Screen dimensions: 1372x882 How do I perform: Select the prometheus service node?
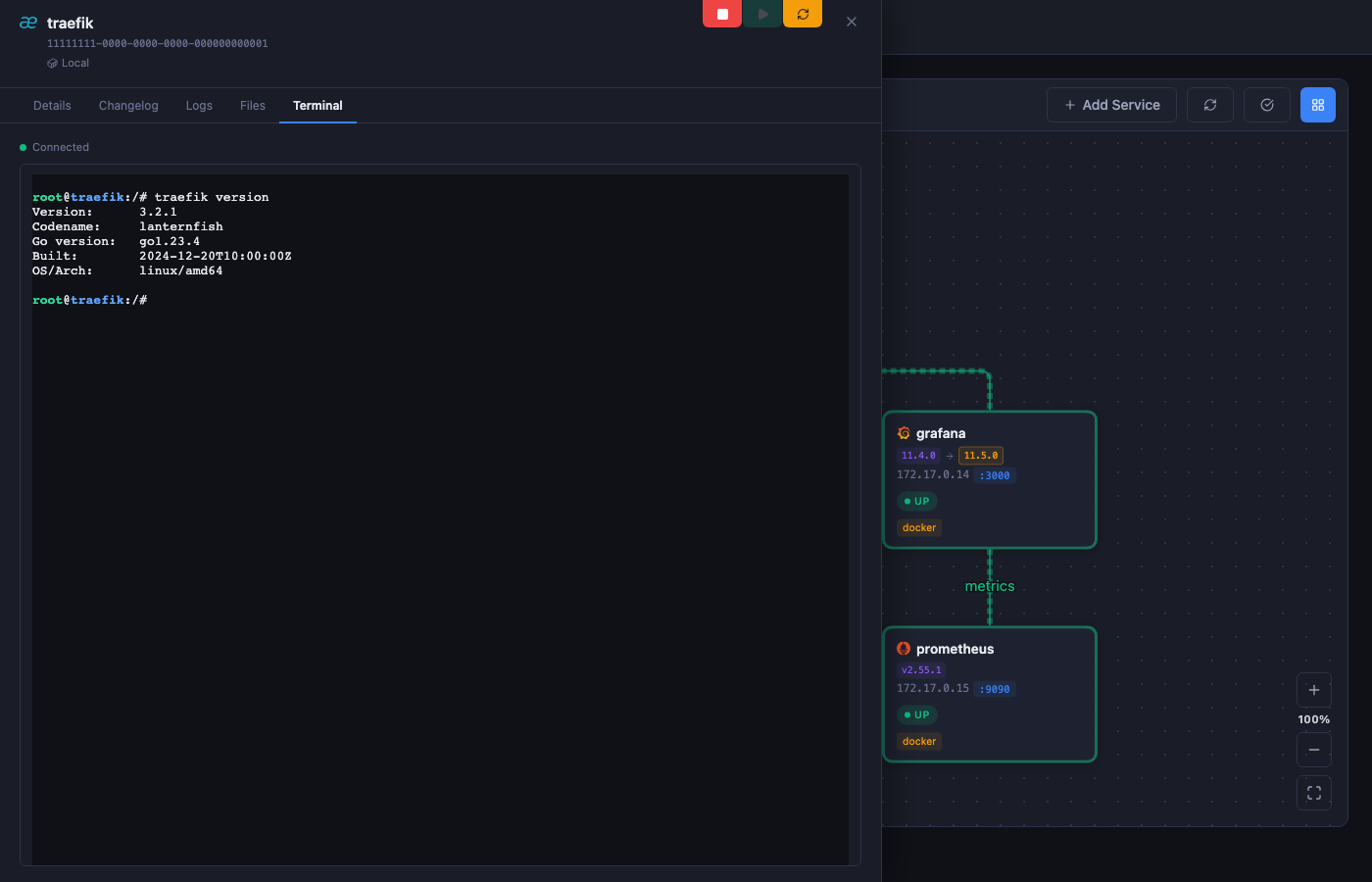[990, 694]
